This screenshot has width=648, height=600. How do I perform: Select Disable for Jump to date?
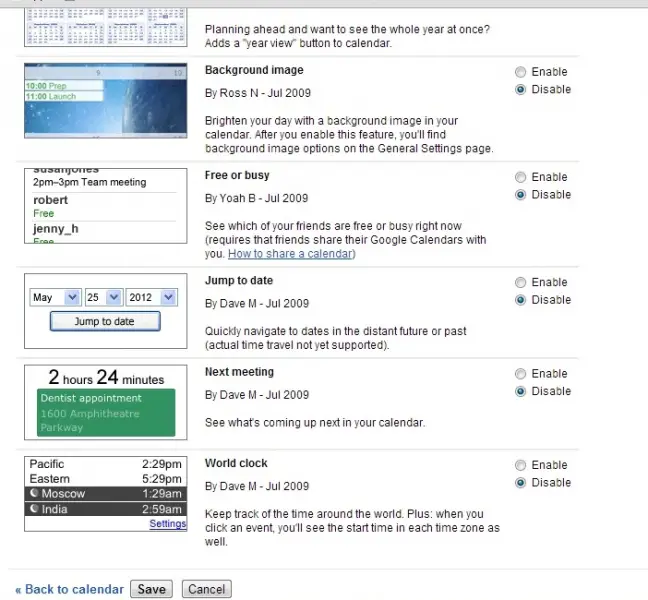pos(520,300)
